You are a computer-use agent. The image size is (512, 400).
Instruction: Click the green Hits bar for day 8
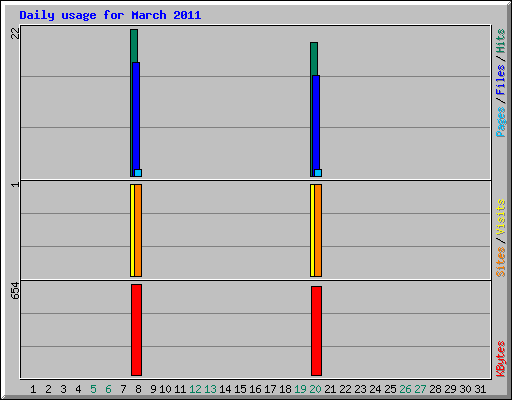click(x=134, y=46)
